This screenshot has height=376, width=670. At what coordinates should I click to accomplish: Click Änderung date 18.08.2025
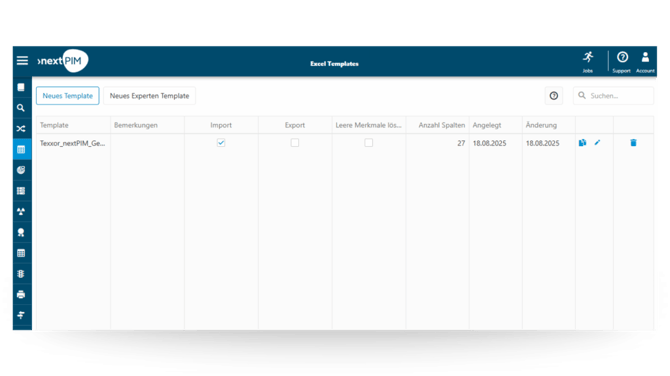(542, 143)
